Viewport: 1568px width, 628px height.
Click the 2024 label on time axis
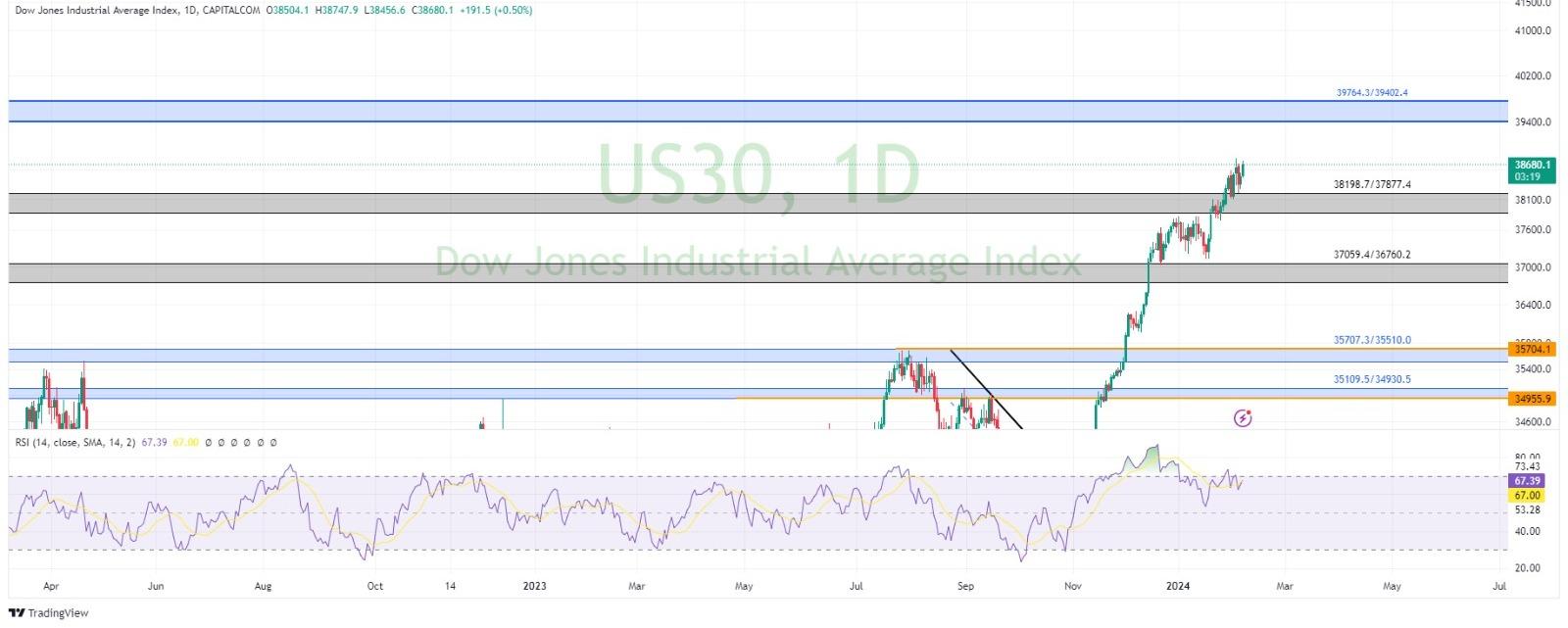pyautogui.click(x=1178, y=587)
